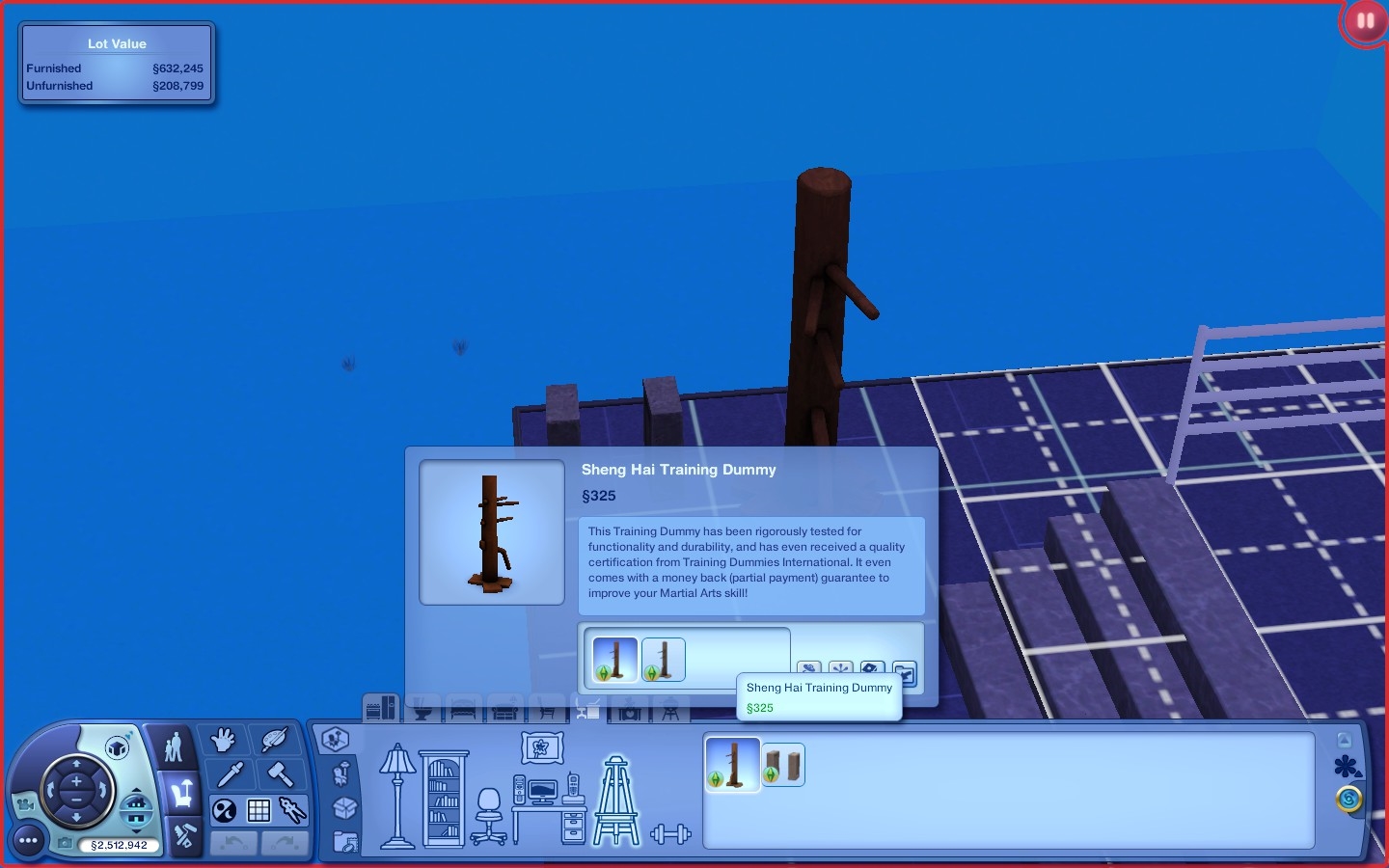Select the lamp lighting category
The height and width of the screenshot is (868, 1389).
coord(396,796)
